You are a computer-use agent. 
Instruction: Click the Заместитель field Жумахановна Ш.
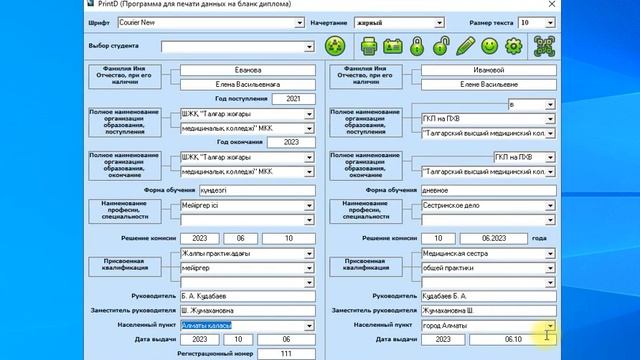point(489,311)
